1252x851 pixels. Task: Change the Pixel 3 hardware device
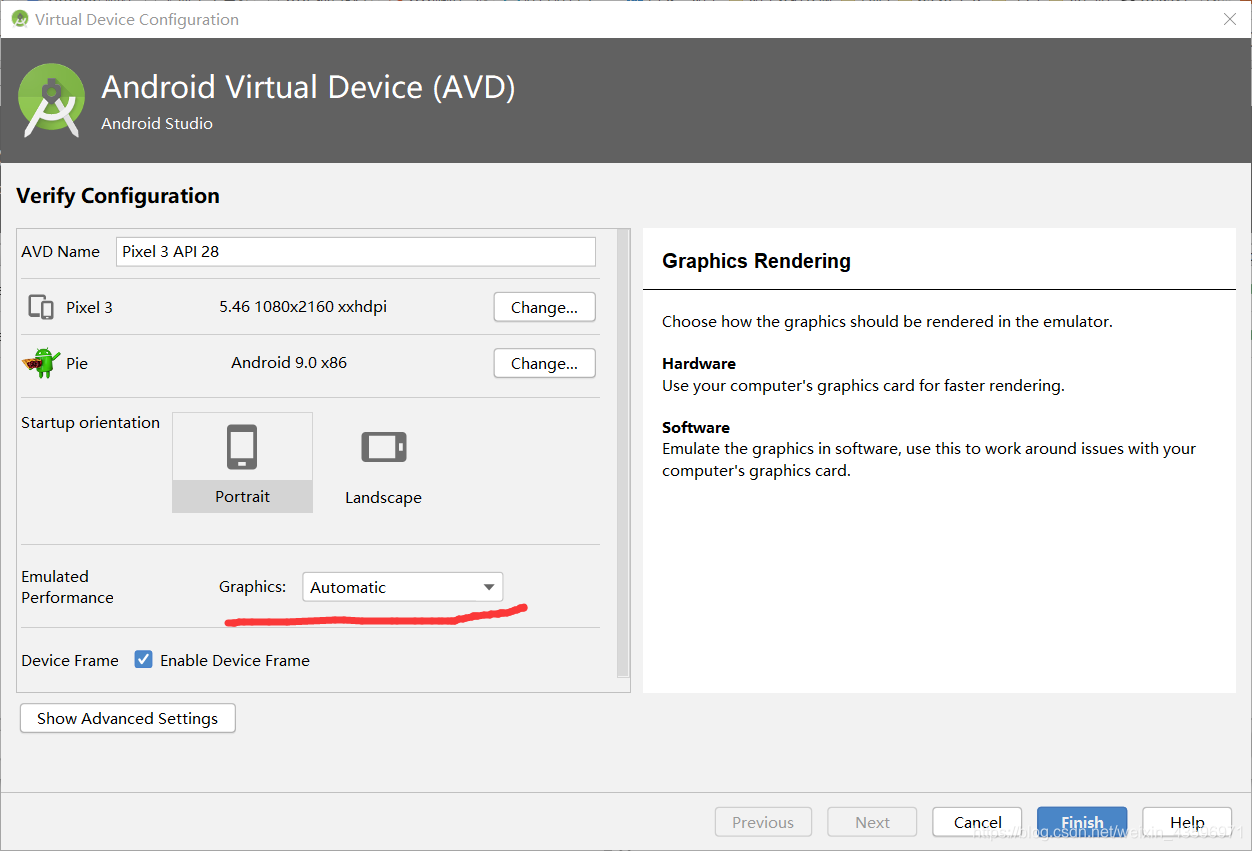[544, 307]
